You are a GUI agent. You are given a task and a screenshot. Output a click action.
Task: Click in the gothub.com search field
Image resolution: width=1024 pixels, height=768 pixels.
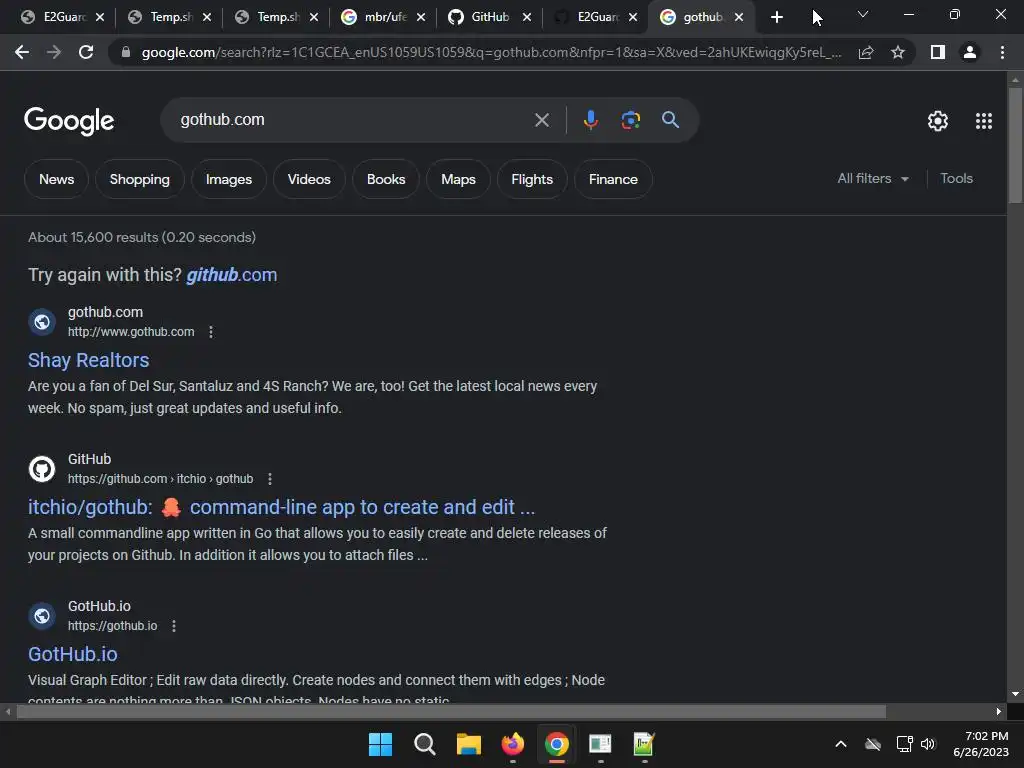(x=353, y=120)
